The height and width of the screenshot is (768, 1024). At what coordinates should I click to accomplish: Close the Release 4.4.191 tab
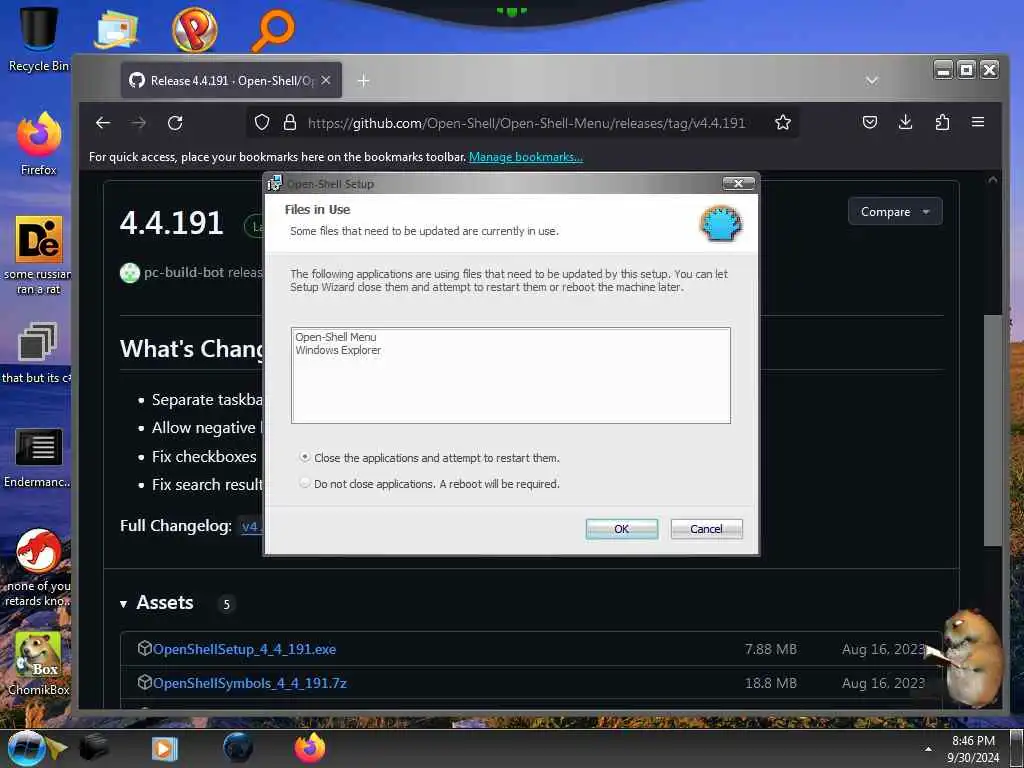click(326, 80)
